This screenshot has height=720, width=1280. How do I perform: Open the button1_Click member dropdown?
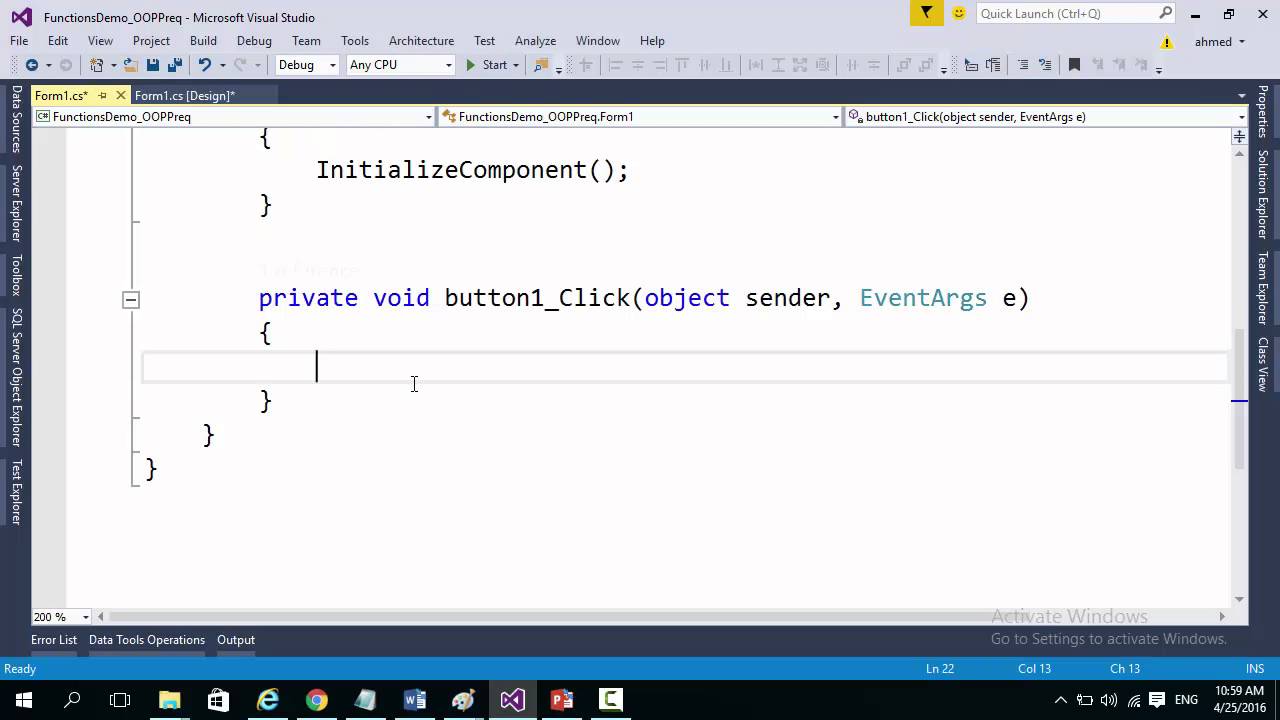click(x=1046, y=117)
